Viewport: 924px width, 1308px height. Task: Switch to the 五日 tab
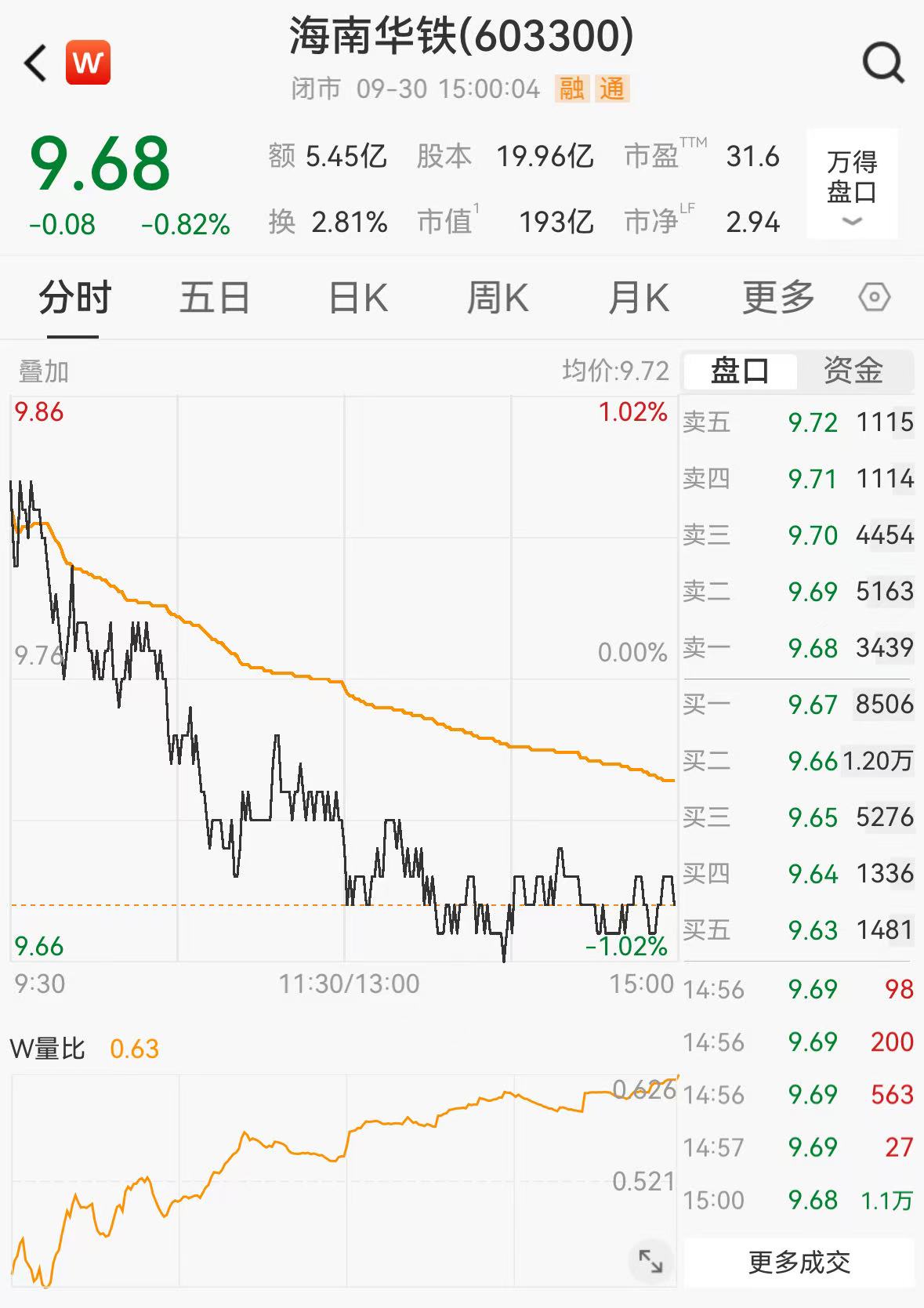click(215, 298)
